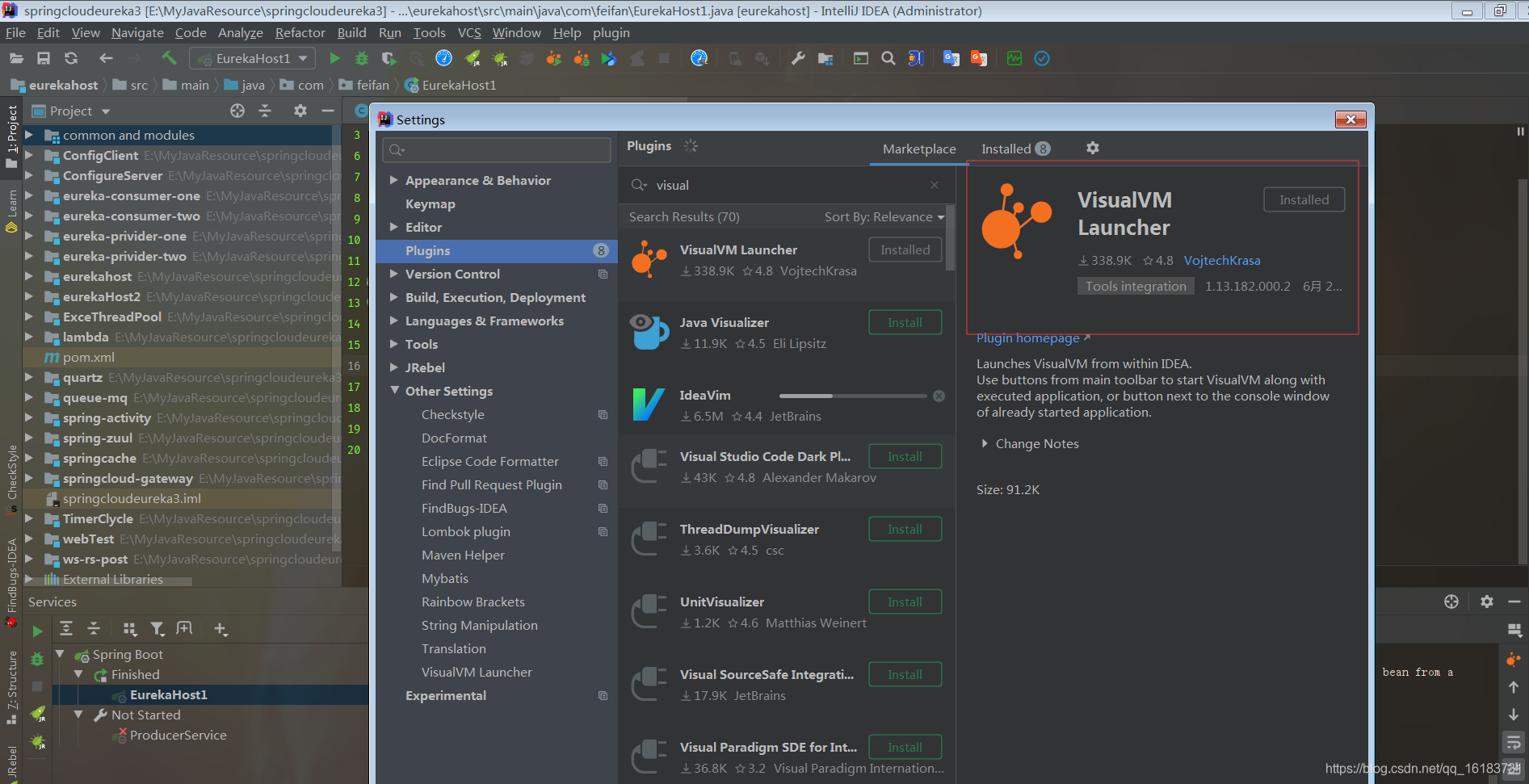Cancel the IdeaVim download

point(939,396)
